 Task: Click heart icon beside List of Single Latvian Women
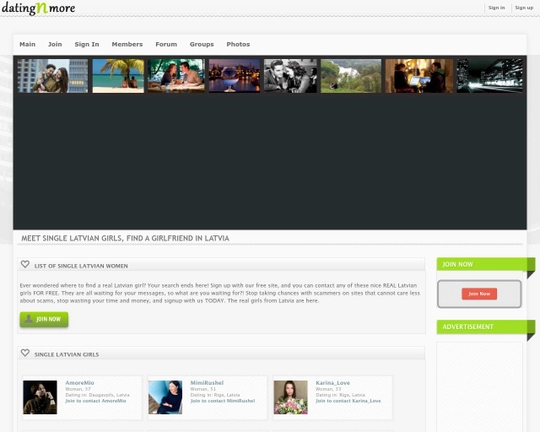pos(25,264)
